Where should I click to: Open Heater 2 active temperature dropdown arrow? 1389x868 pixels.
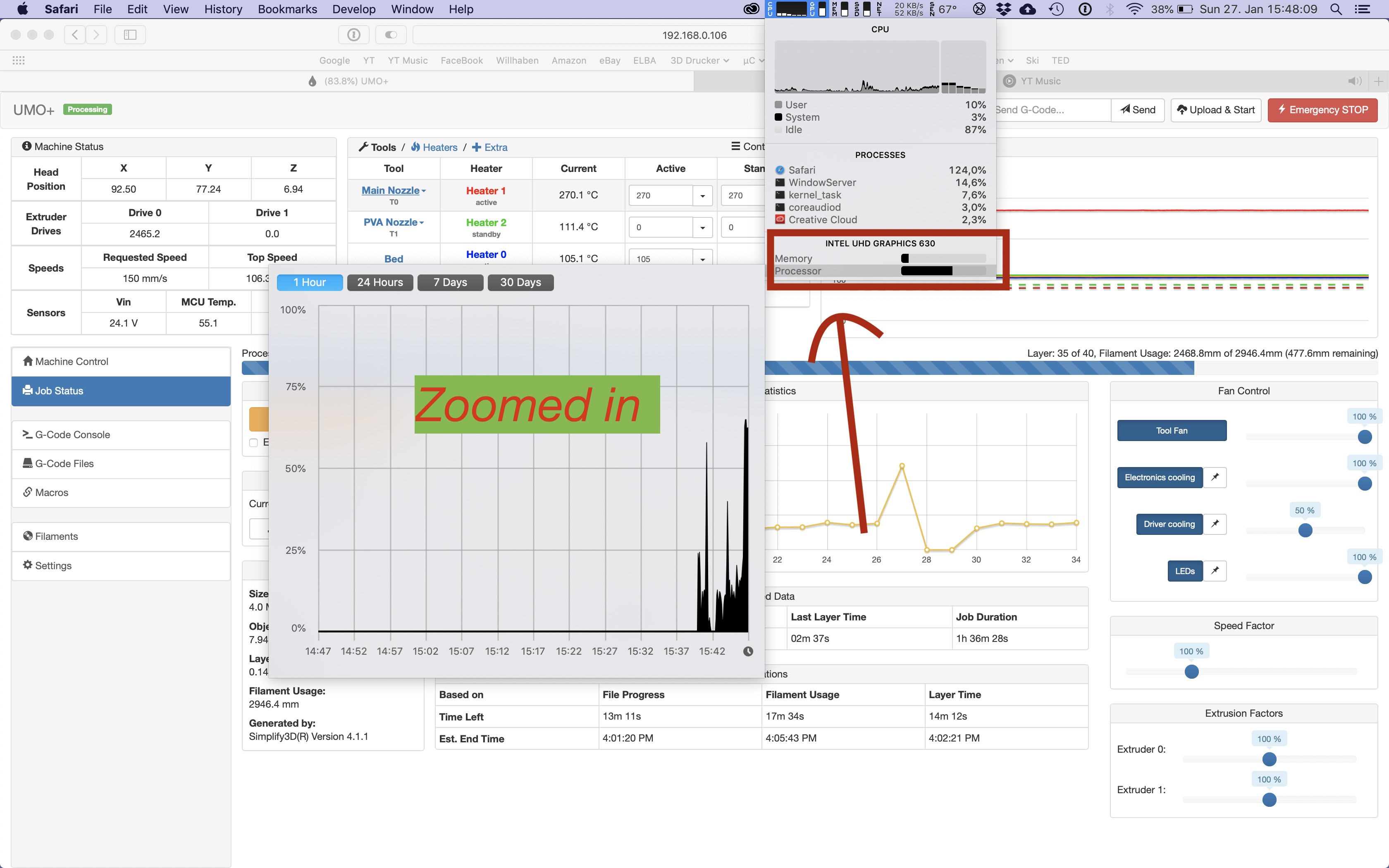[702, 227]
